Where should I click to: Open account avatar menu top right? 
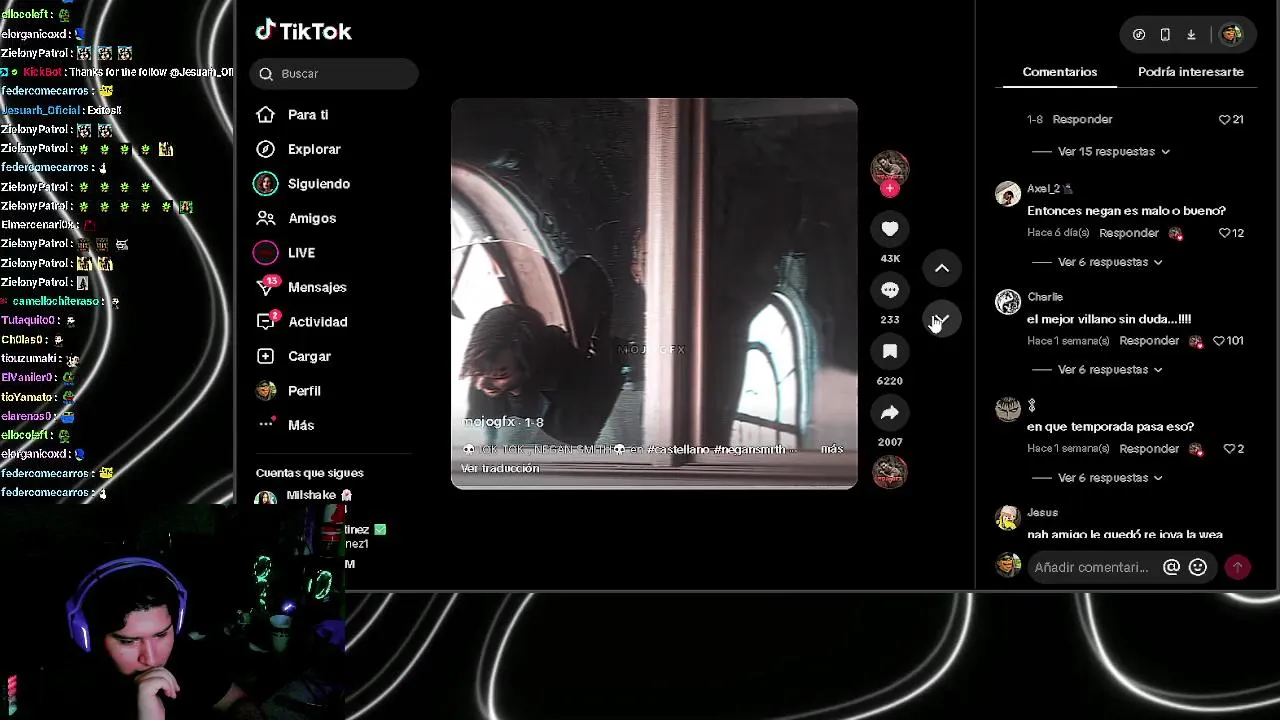tap(1232, 34)
